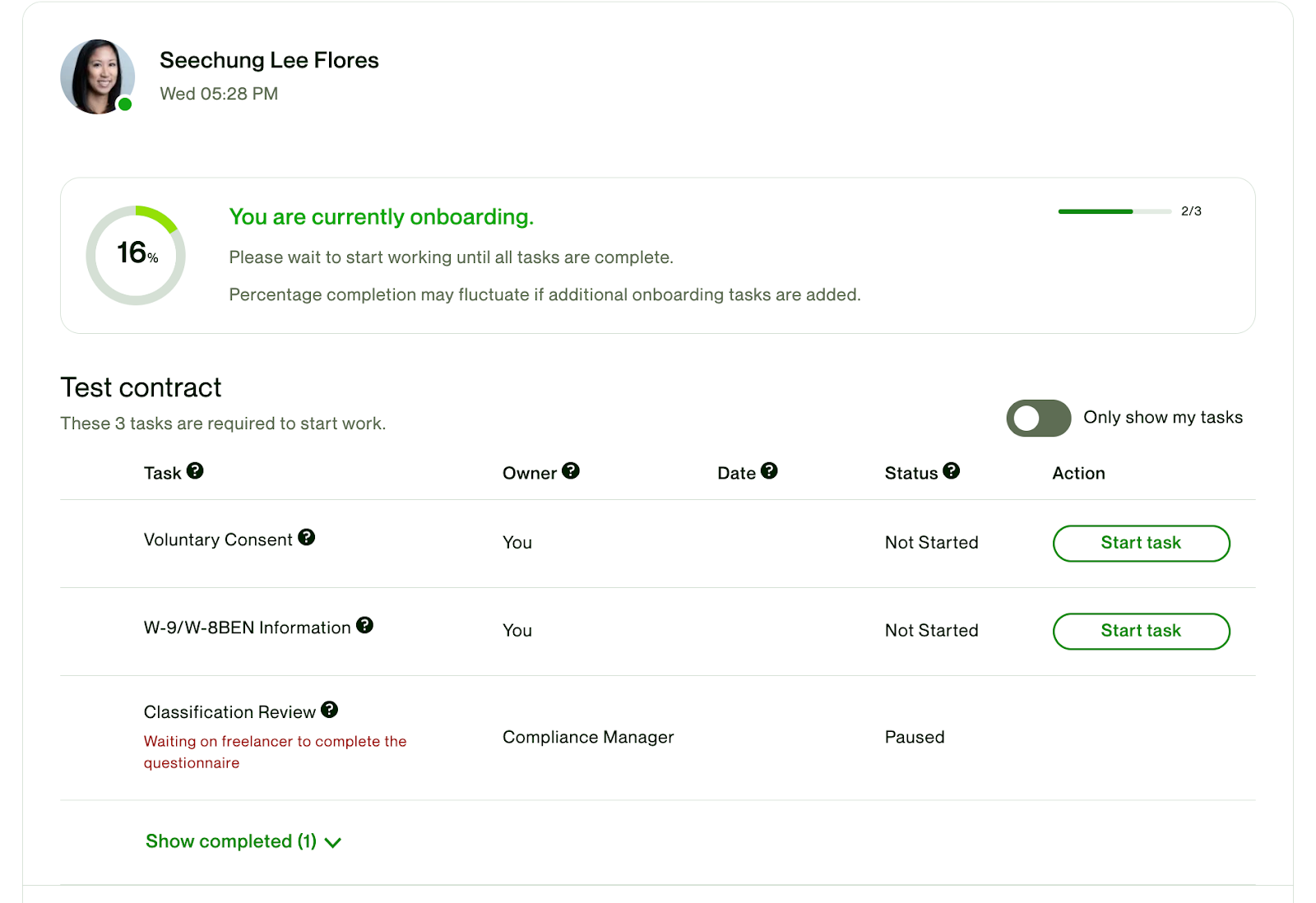Click the 2/3 onboarding progress bar

tap(1114, 211)
